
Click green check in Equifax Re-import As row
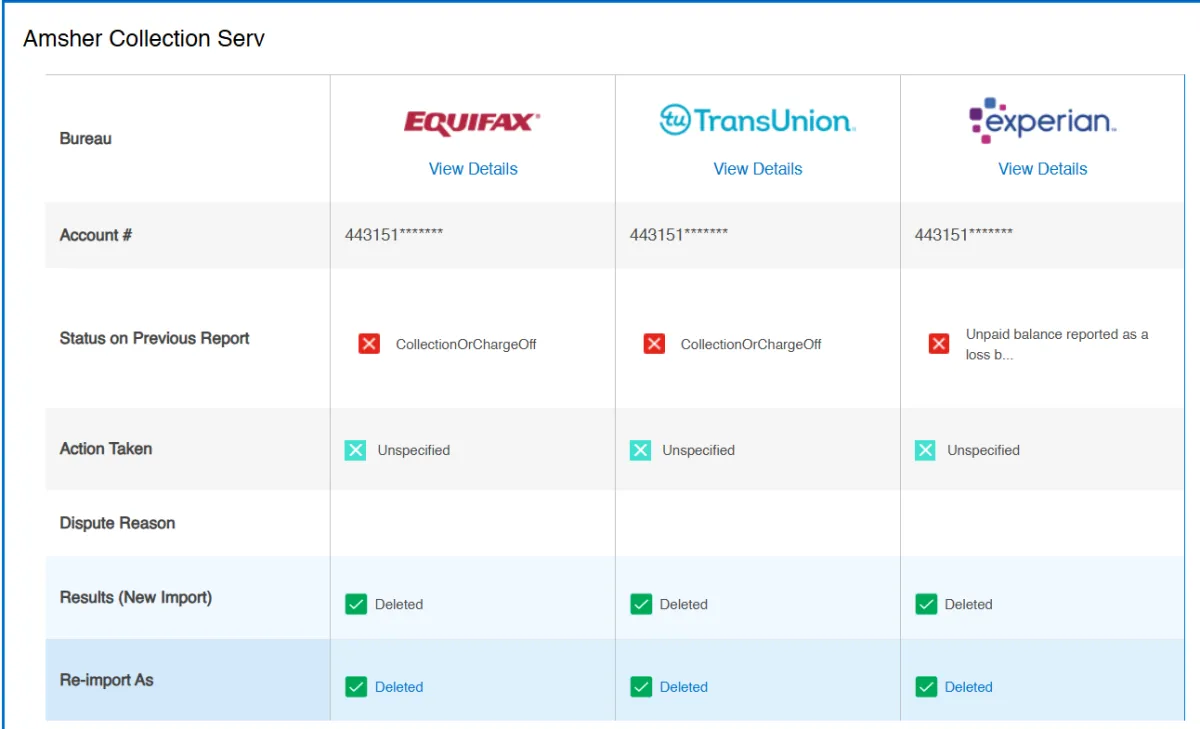(x=356, y=687)
